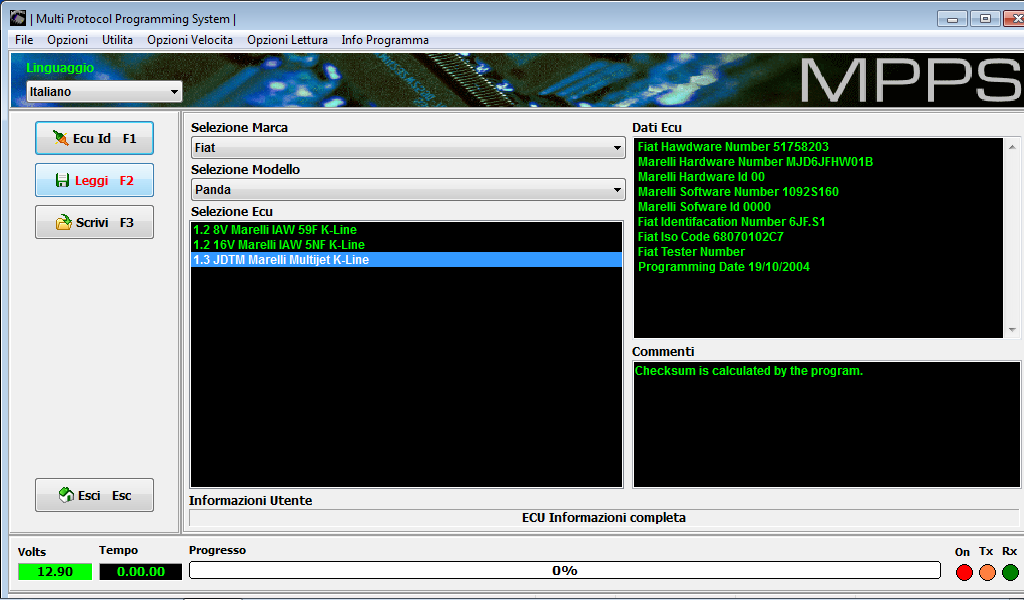
Task: Click the Marelli Software Number 1092S160 line
Action: (x=739, y=192)
